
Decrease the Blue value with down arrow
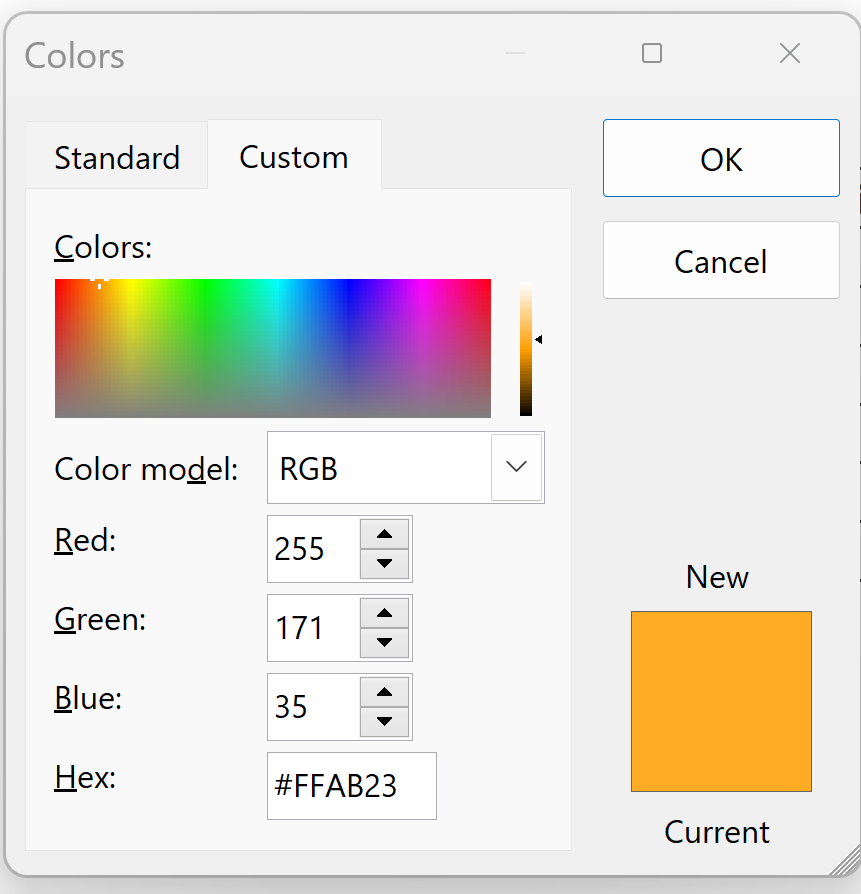pos(385,721)
